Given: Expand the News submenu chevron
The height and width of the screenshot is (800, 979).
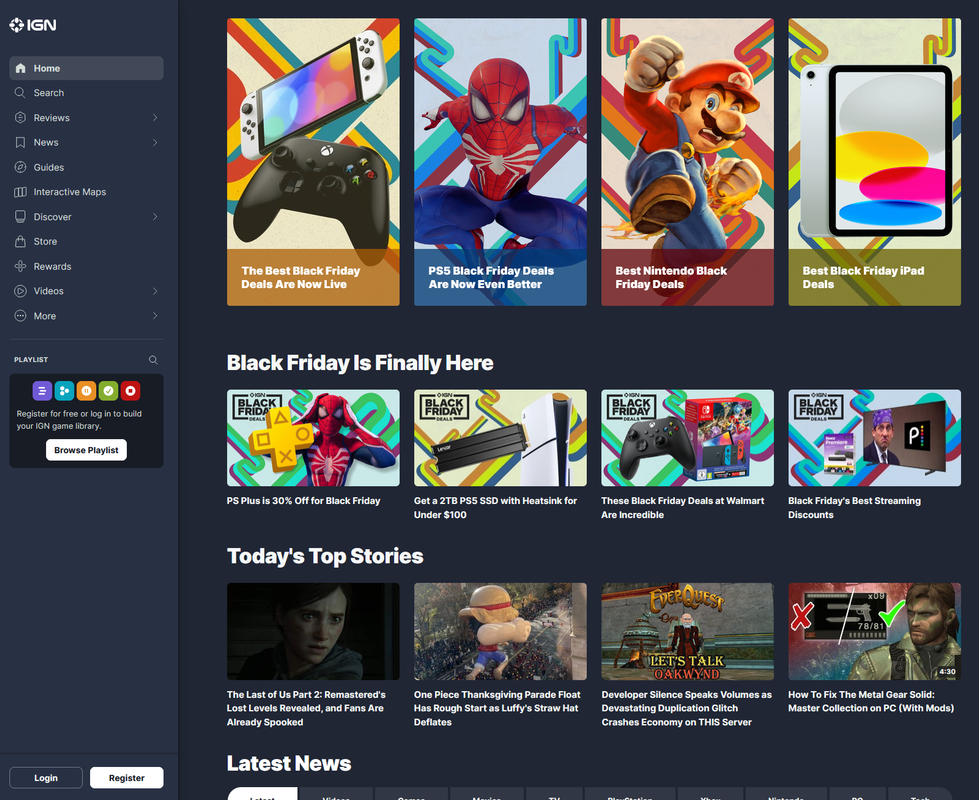Looking at the screenshot, I should click(x=155, y=142).
